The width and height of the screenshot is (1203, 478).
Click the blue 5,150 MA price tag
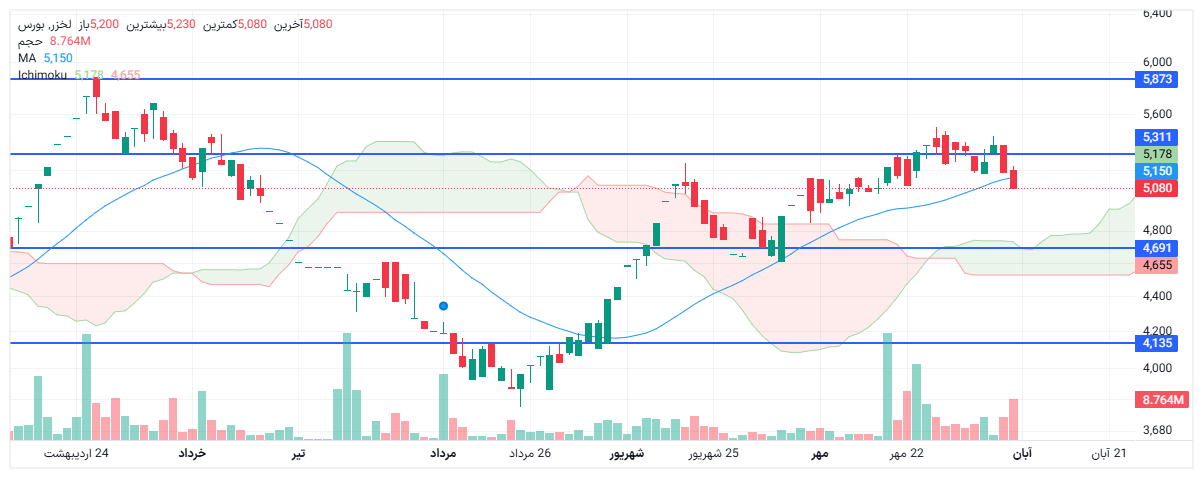tap(1157, 171)
